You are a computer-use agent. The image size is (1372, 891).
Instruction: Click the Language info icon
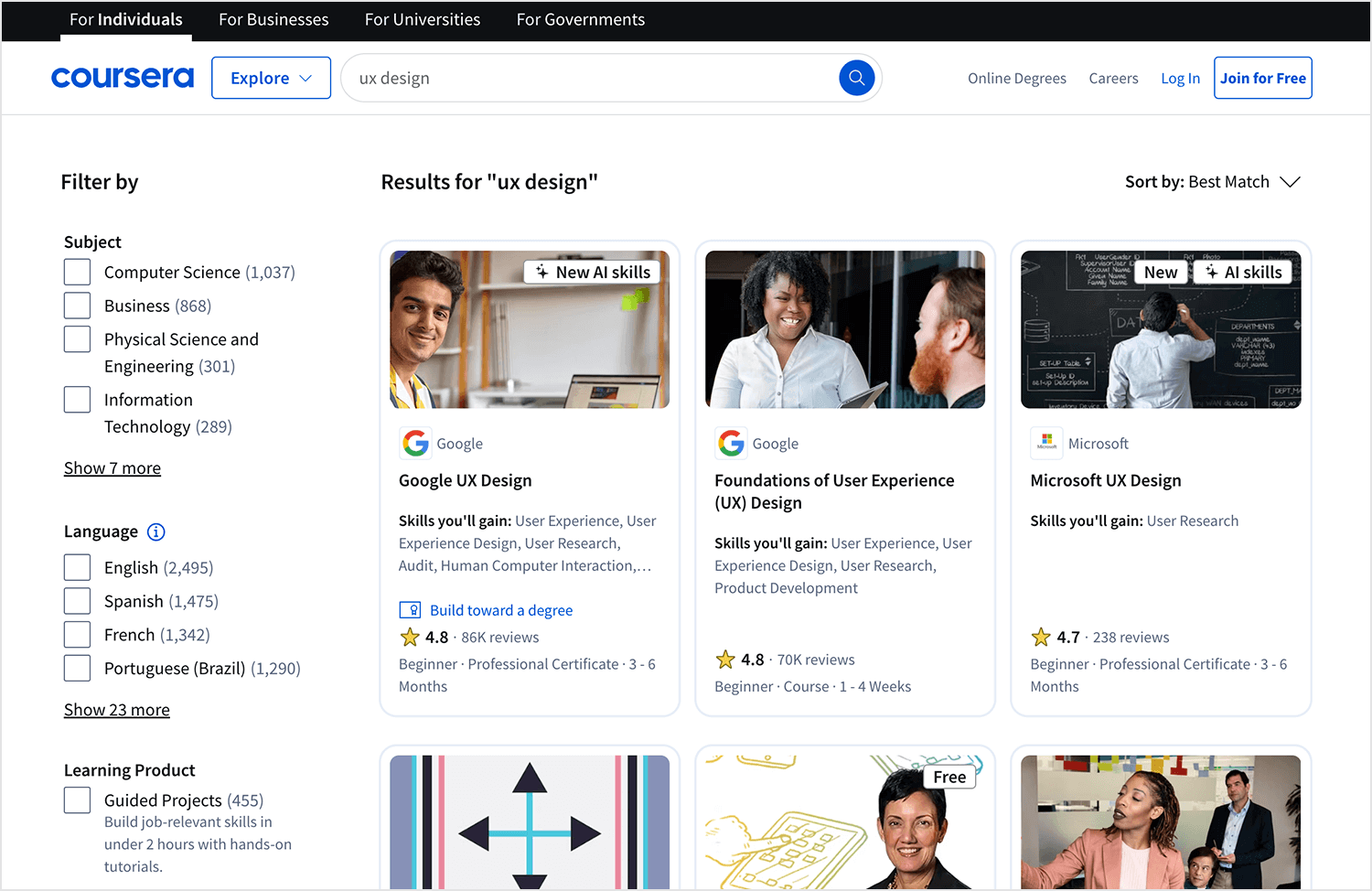pyautogui.click(x=156, y=531)
